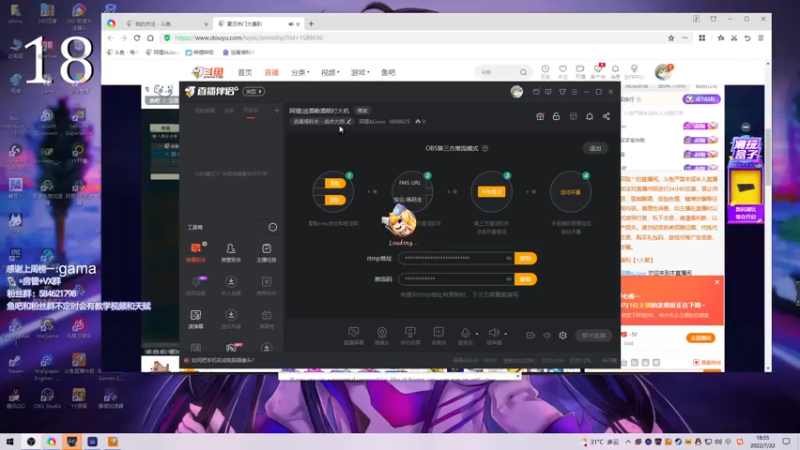
Task: Open Douyu history clock icon
Action: tap(545, 71)
